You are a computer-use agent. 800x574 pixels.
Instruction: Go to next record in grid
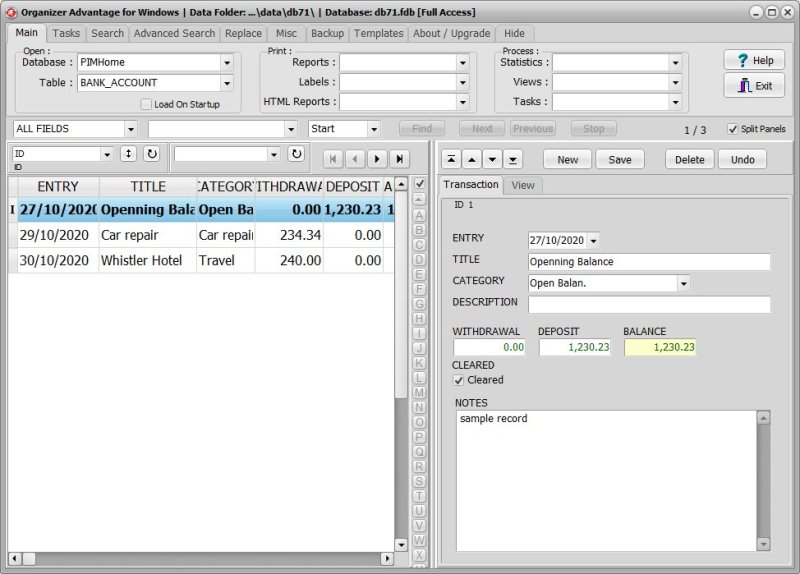coord(377,159)
